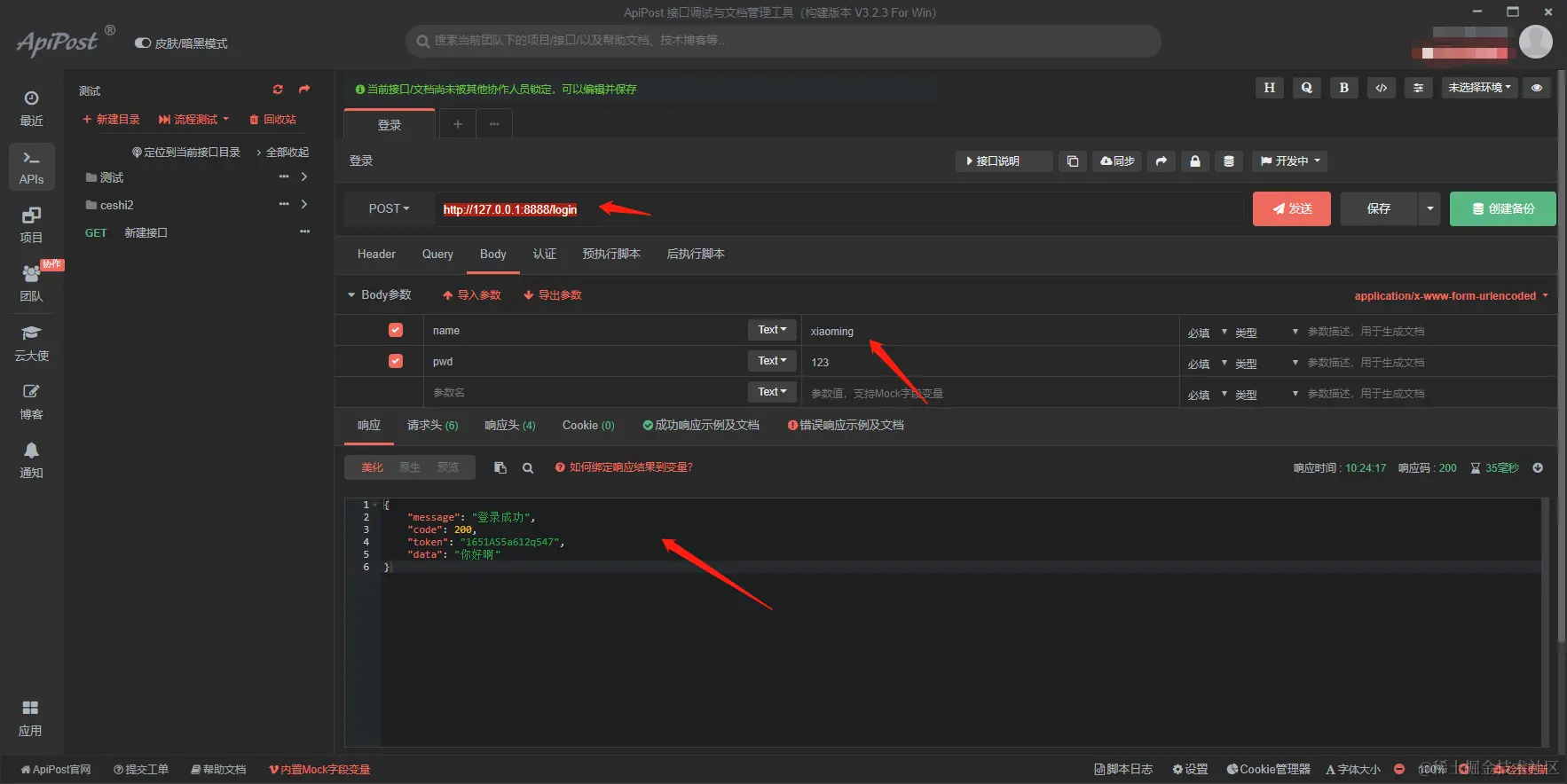
Task: Open the 云大使 sidebar icon
Action: [31, 343]
